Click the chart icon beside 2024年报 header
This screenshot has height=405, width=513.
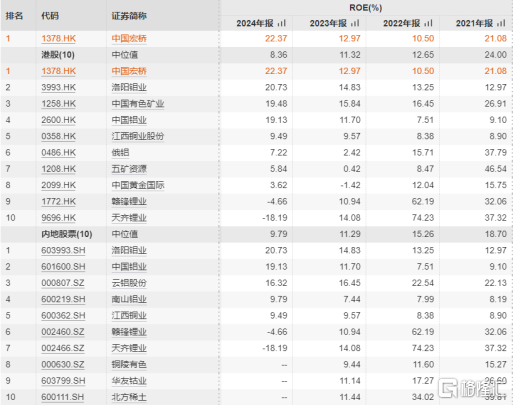(x=282, y=23)
